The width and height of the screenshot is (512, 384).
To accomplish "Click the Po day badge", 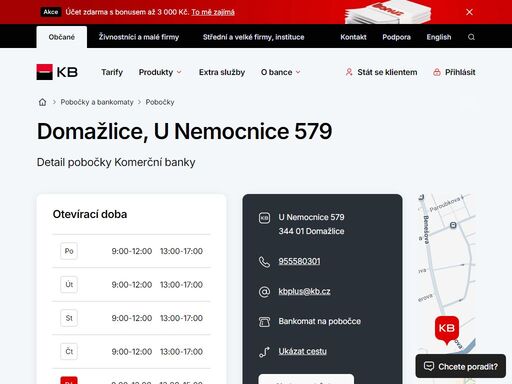I will point(69,251).
